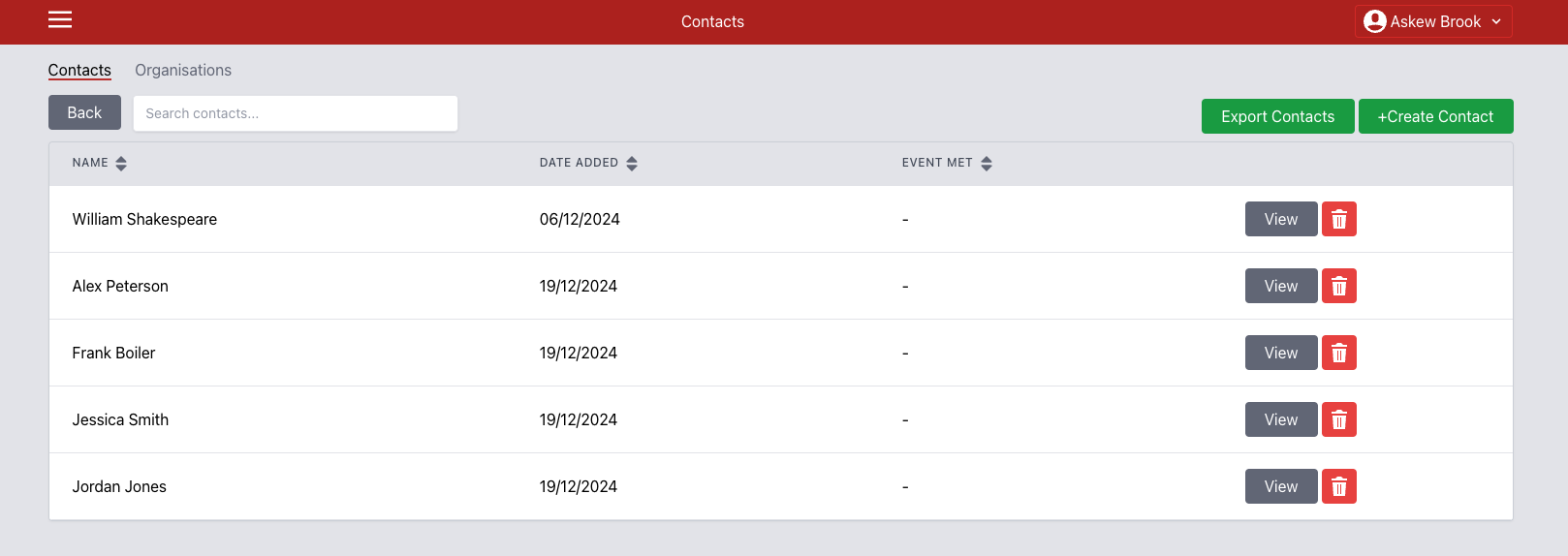This screenshot has height=556, width=1568.
Task: Open the View button for Jessica Smith
Action: [1281, 419]
